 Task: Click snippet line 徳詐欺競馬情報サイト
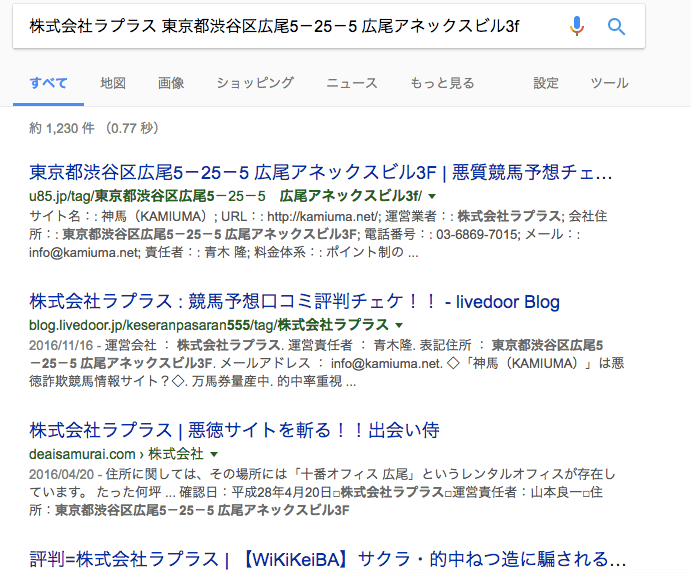point(193,381)
